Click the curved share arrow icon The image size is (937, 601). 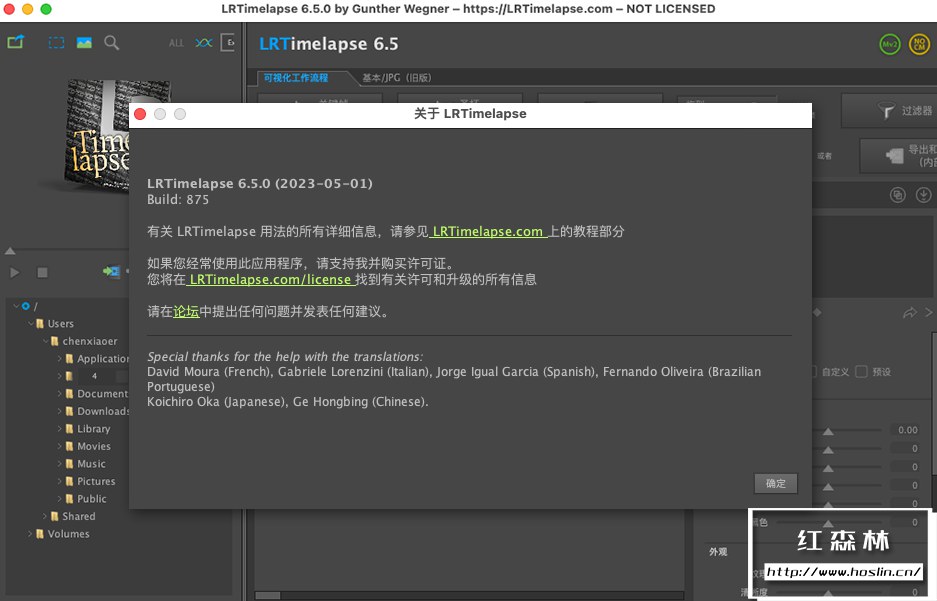coord(910,312)
